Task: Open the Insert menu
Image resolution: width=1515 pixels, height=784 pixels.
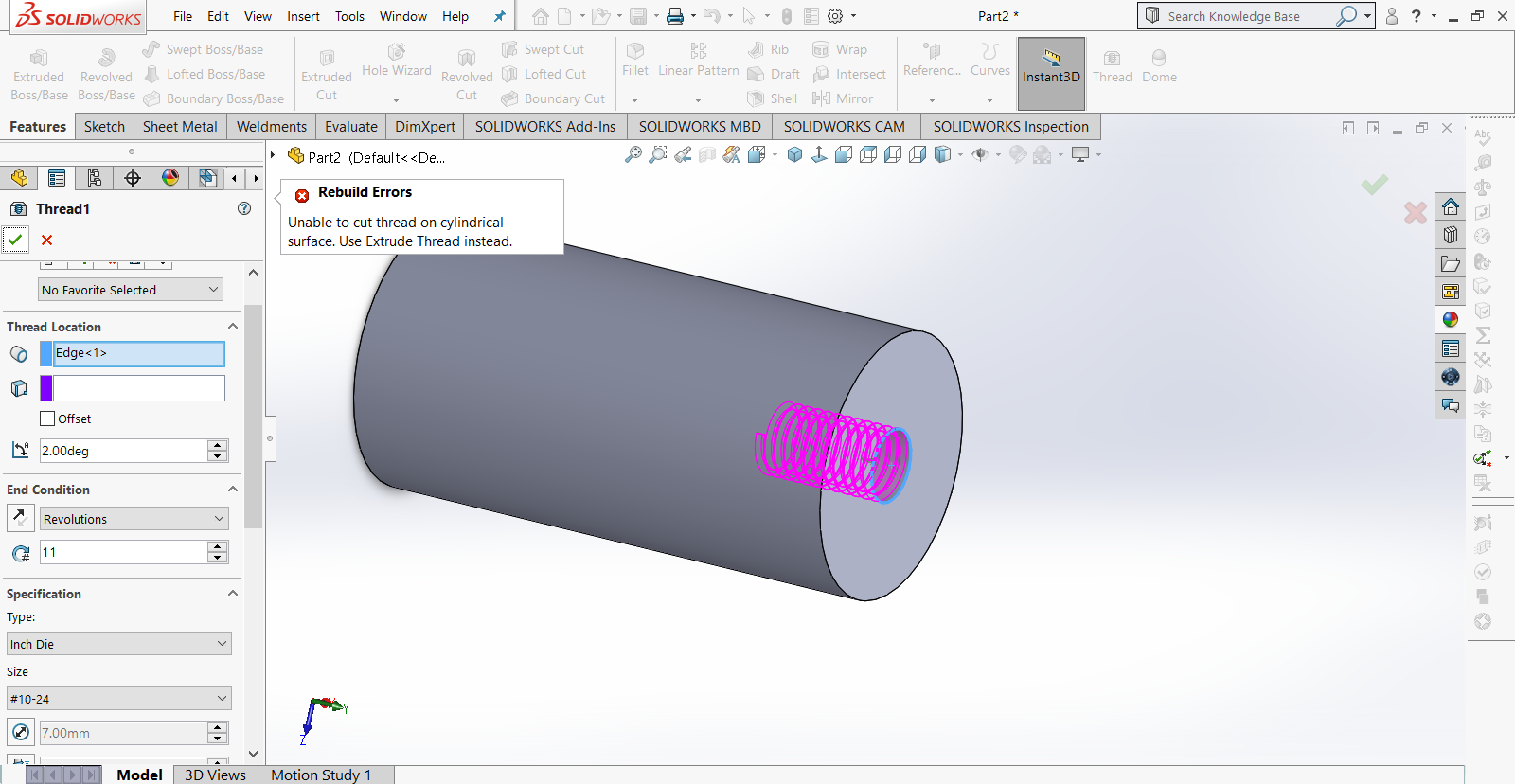Action: coord(303,16)
